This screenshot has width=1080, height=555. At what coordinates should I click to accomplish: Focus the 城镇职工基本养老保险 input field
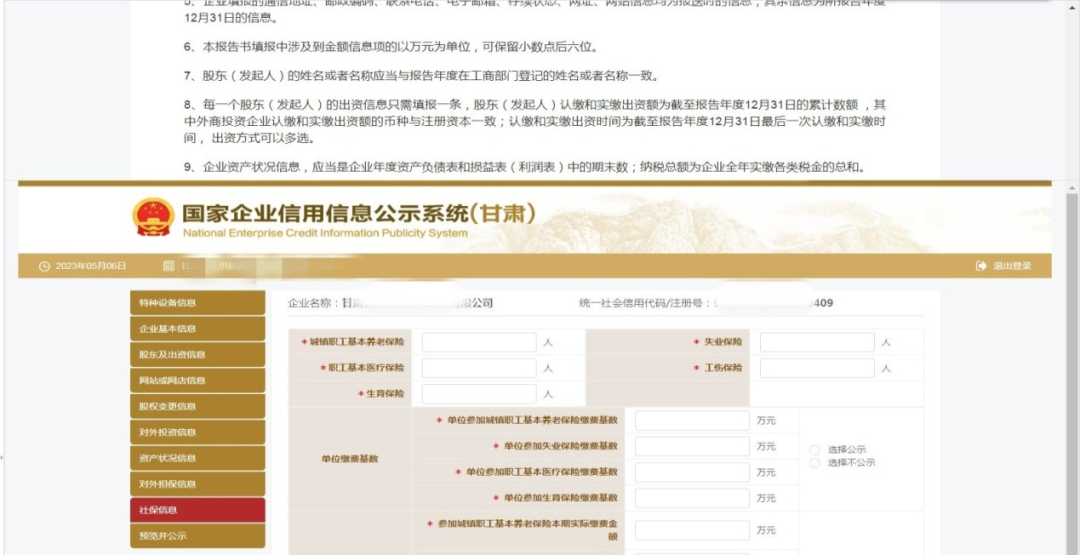pyautogui.click(x=479, y=342)
